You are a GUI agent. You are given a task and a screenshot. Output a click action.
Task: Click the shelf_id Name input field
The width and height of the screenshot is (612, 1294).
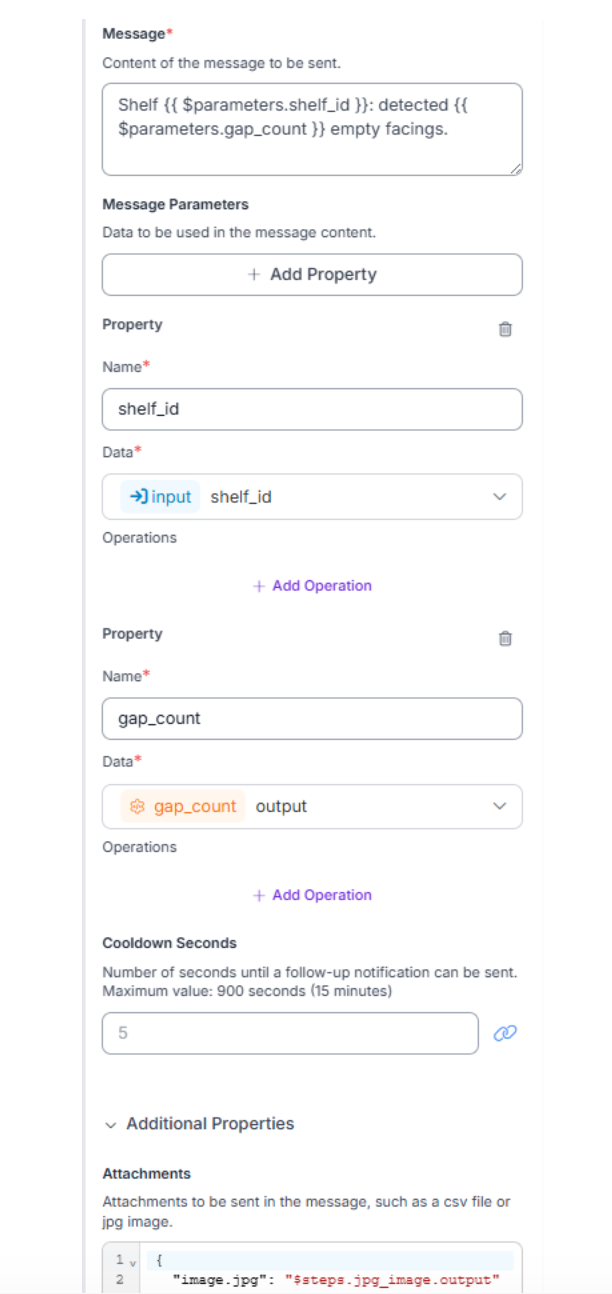[312, 409]
